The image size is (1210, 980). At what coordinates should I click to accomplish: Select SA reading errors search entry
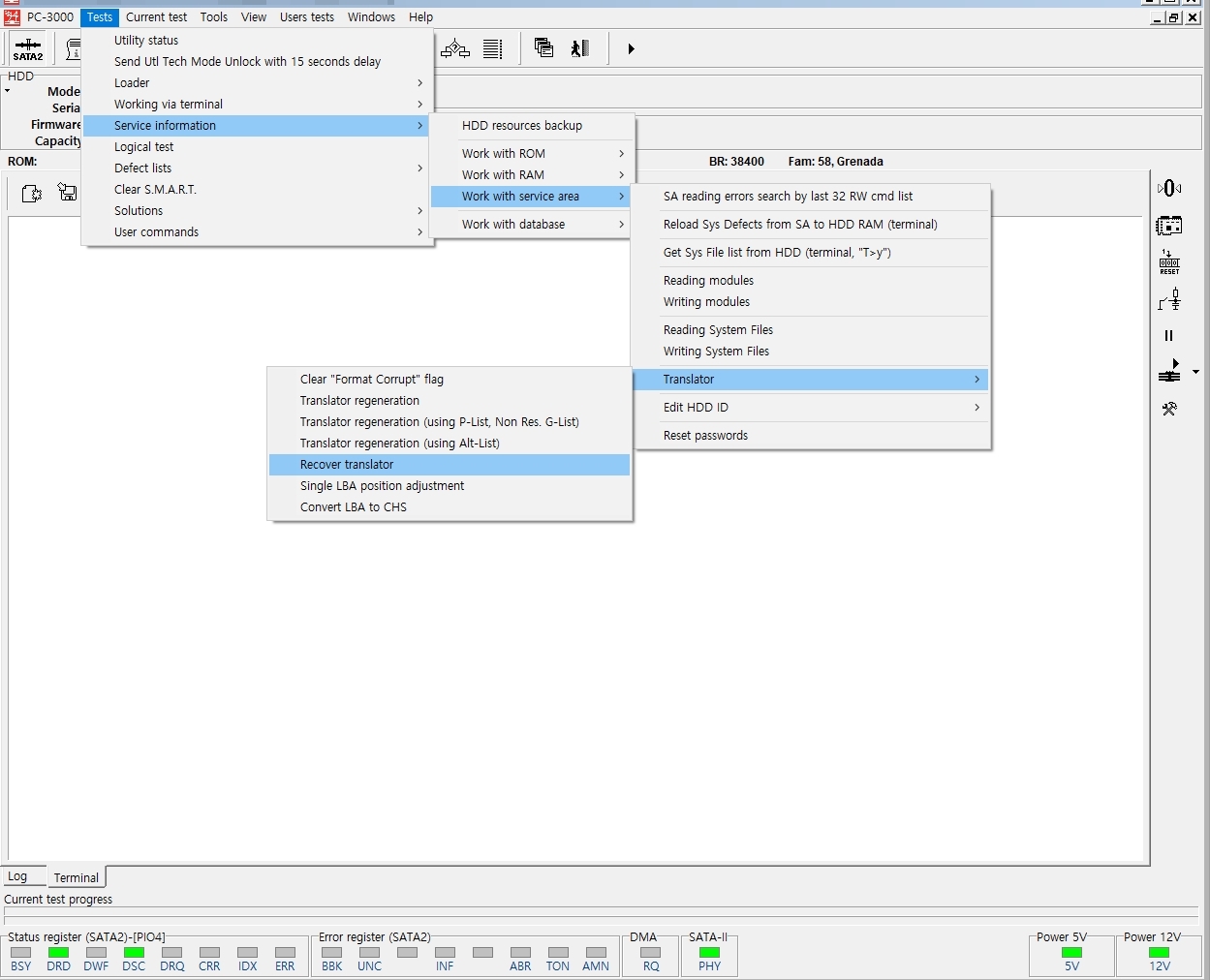(x=811, y=197)
